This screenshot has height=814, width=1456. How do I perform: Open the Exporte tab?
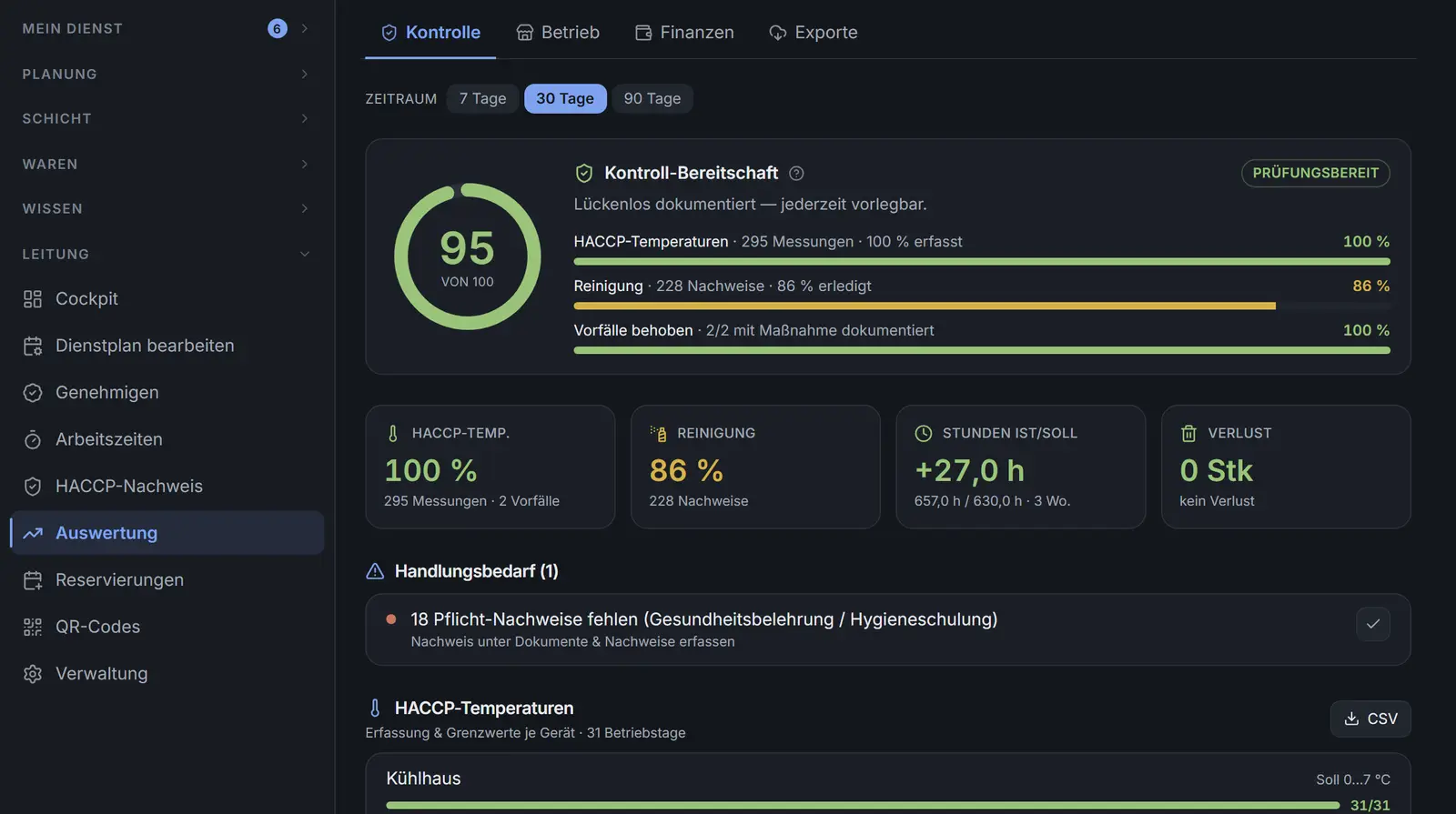[x=814, y=33]
